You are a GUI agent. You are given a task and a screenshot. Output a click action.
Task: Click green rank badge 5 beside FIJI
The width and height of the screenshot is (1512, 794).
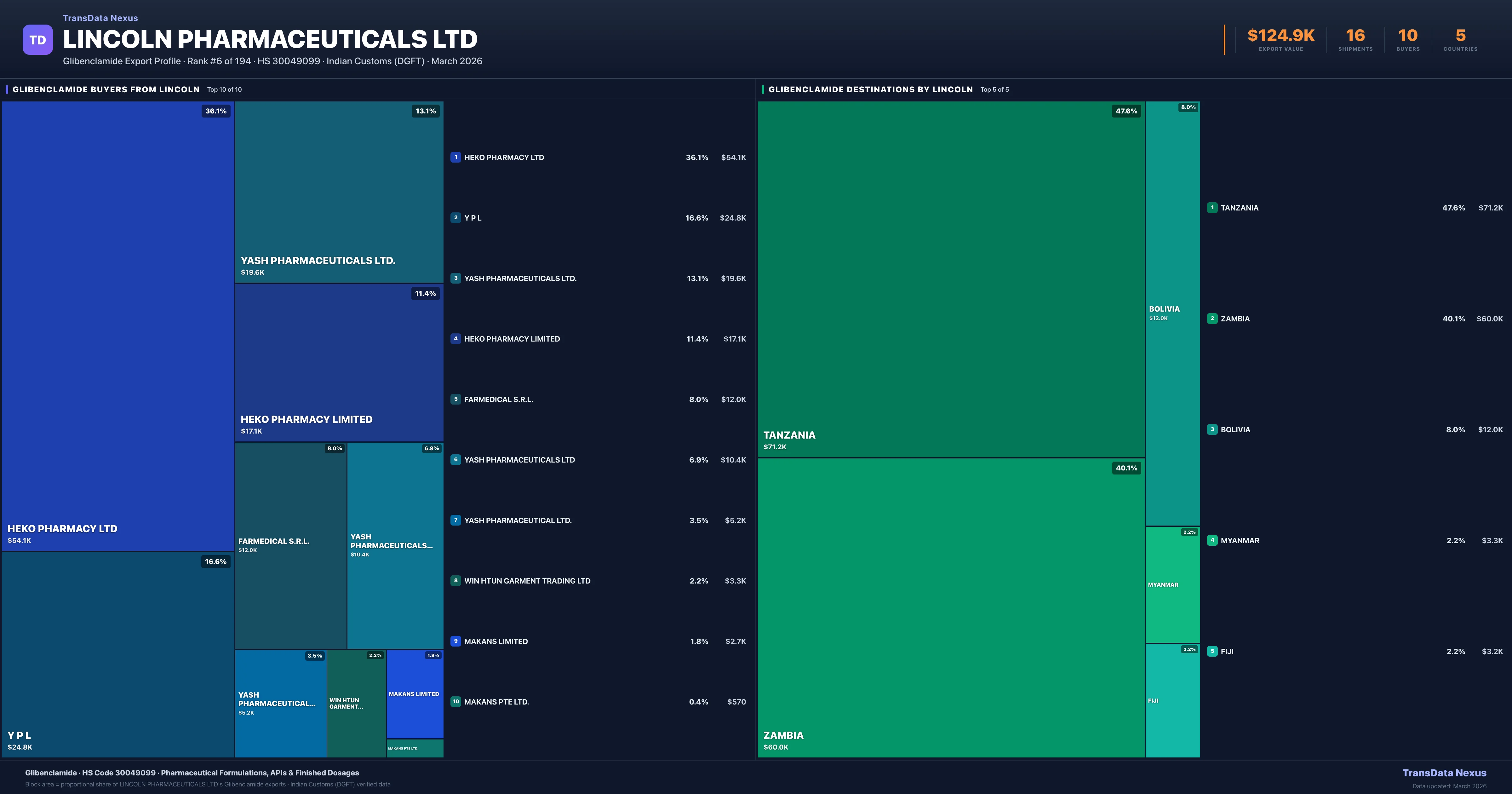tap(1212, 651)
